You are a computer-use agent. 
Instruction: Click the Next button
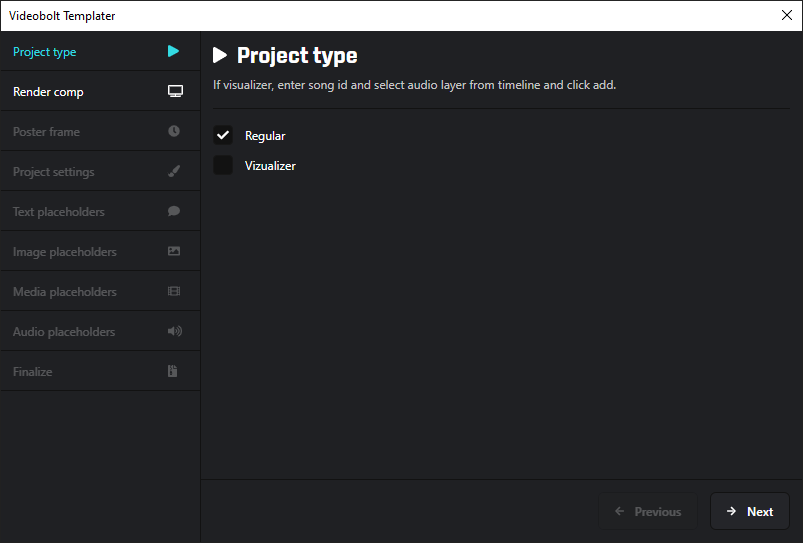(x=750, y=511)
